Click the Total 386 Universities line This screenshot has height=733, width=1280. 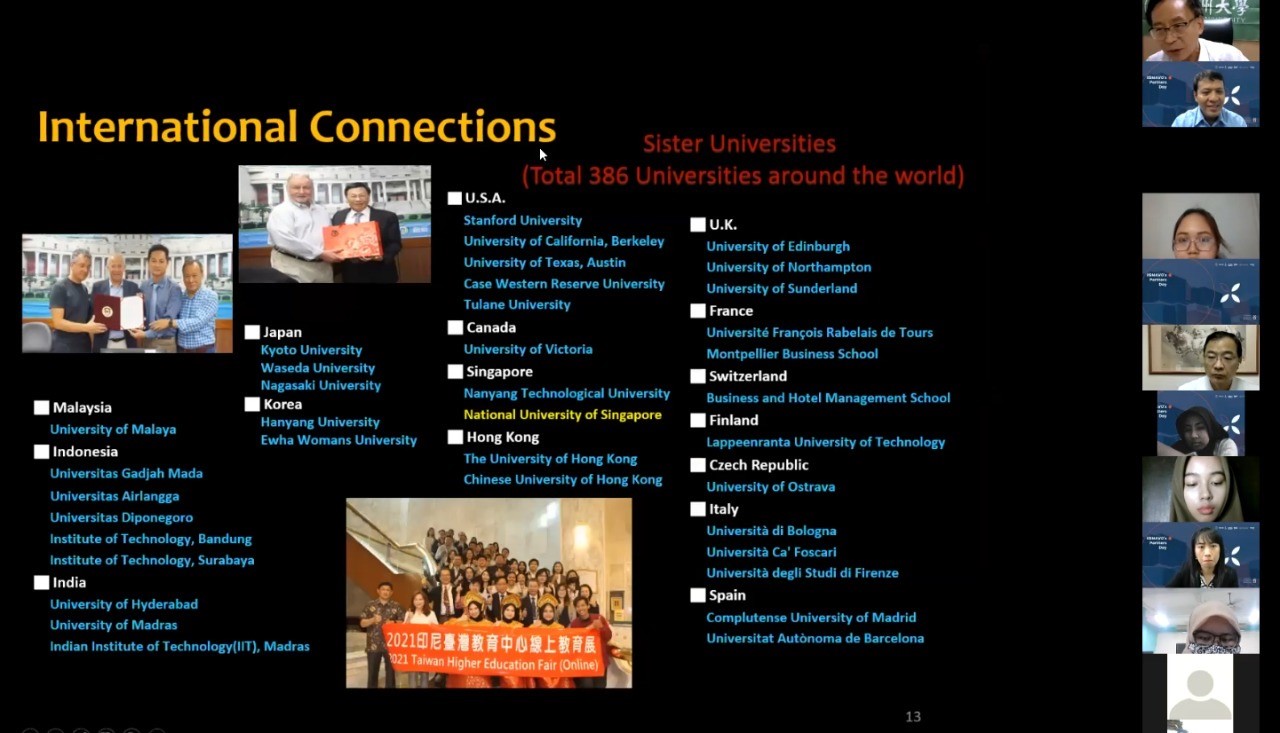(743, 176)
